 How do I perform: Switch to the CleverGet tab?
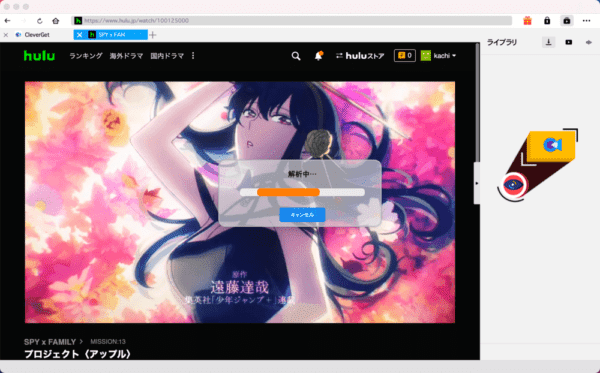[x=37, y=35]
